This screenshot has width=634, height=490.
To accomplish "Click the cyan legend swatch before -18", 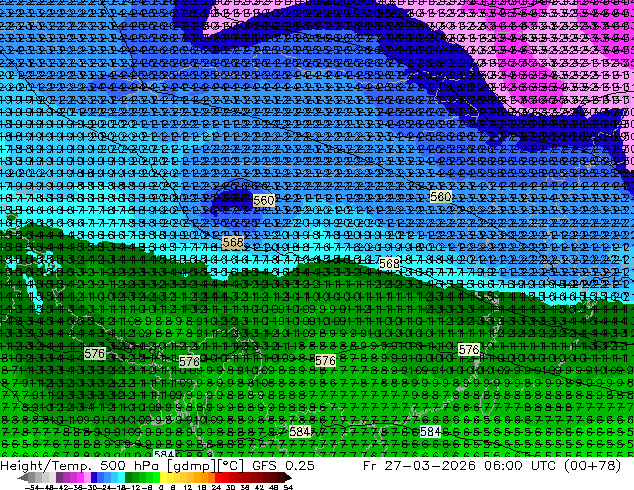I will [x=121, y=477].
